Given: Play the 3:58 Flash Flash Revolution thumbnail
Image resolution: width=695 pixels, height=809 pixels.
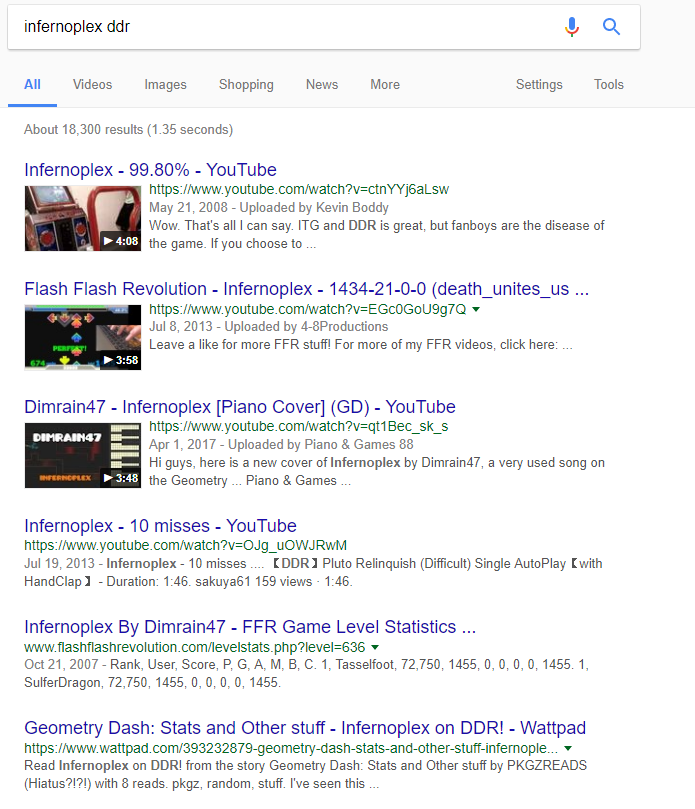Looking at the screenshot, I should point(83,337).
